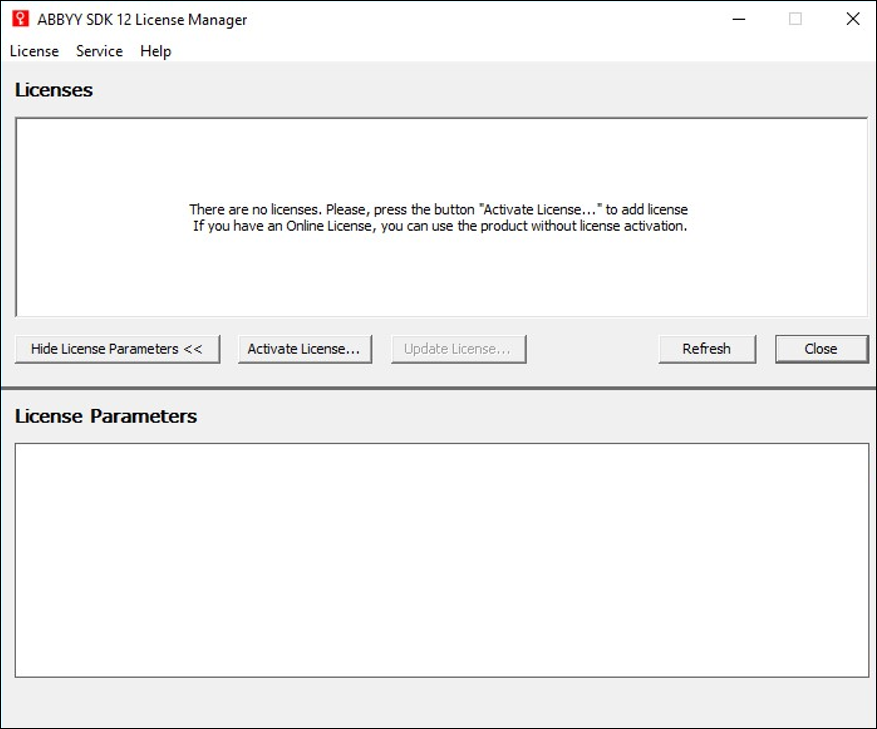Click the Close button to exit License Manager

coord(820,348)
